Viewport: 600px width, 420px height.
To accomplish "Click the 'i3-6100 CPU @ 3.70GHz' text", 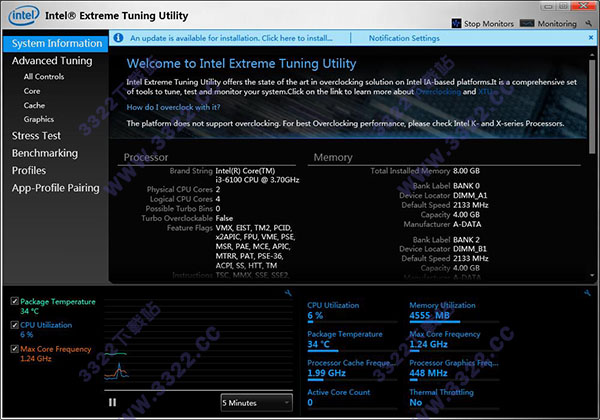I will [x=257, y=180].
